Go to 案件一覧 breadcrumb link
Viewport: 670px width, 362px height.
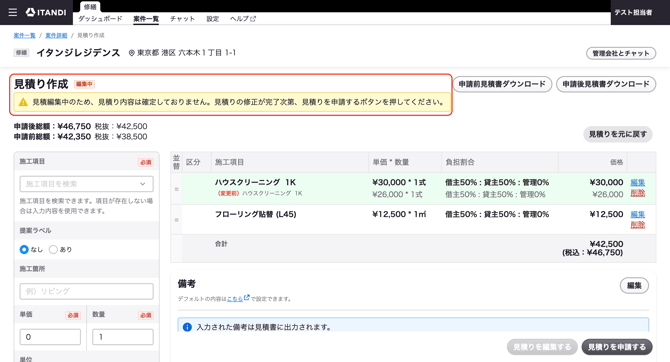[x=24, y=35]
